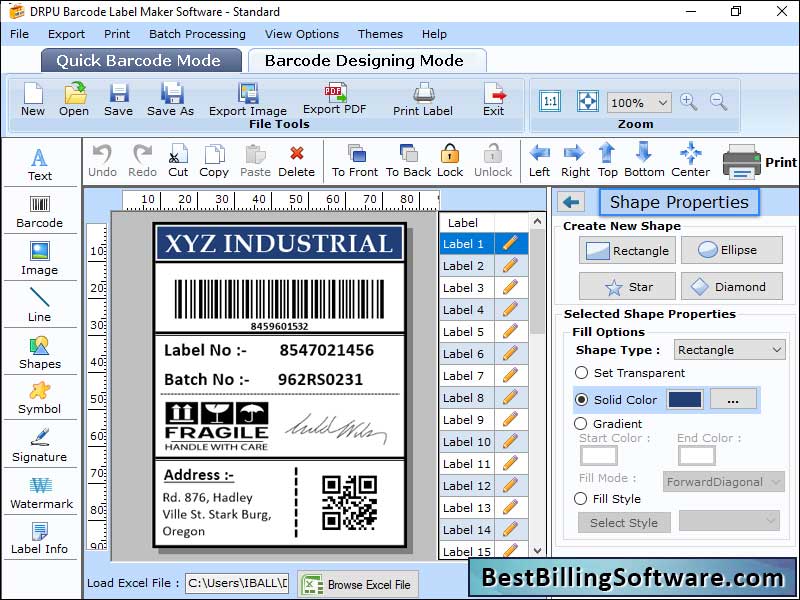Choose Save As in File Tools
The height and width of the screenshot is (600, 800).
[170, 99]
